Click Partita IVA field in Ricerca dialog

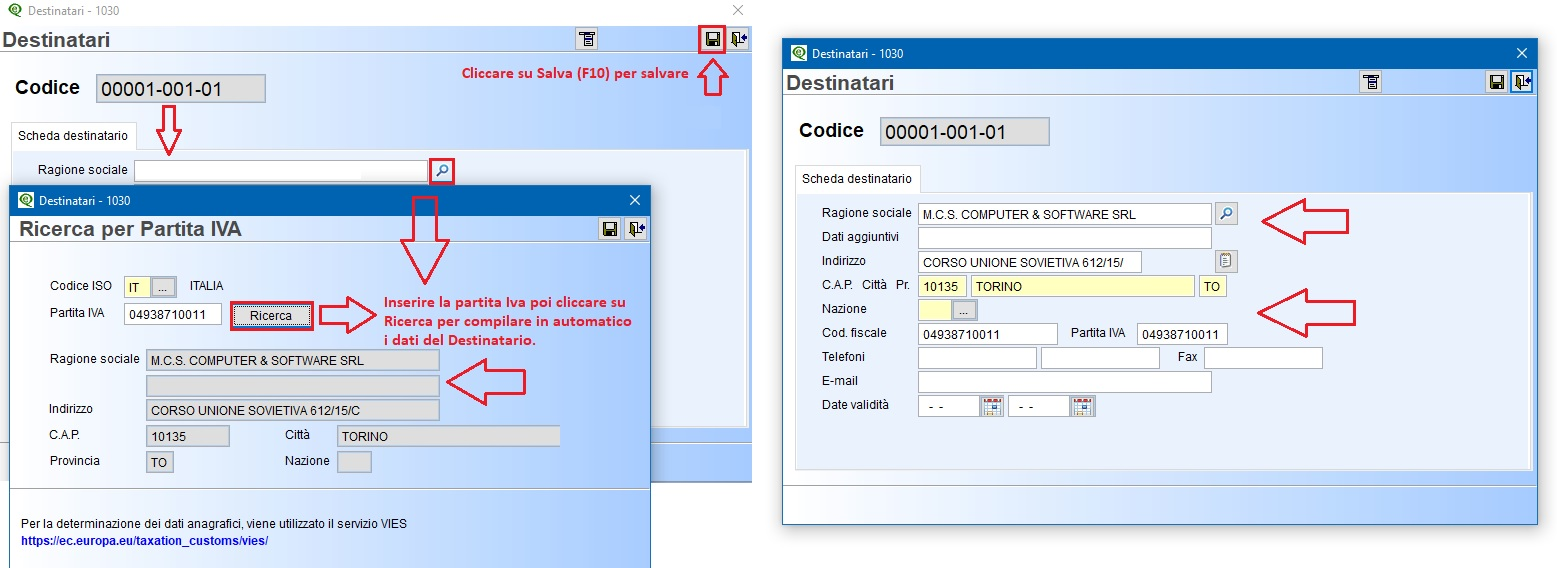point(172,315)
